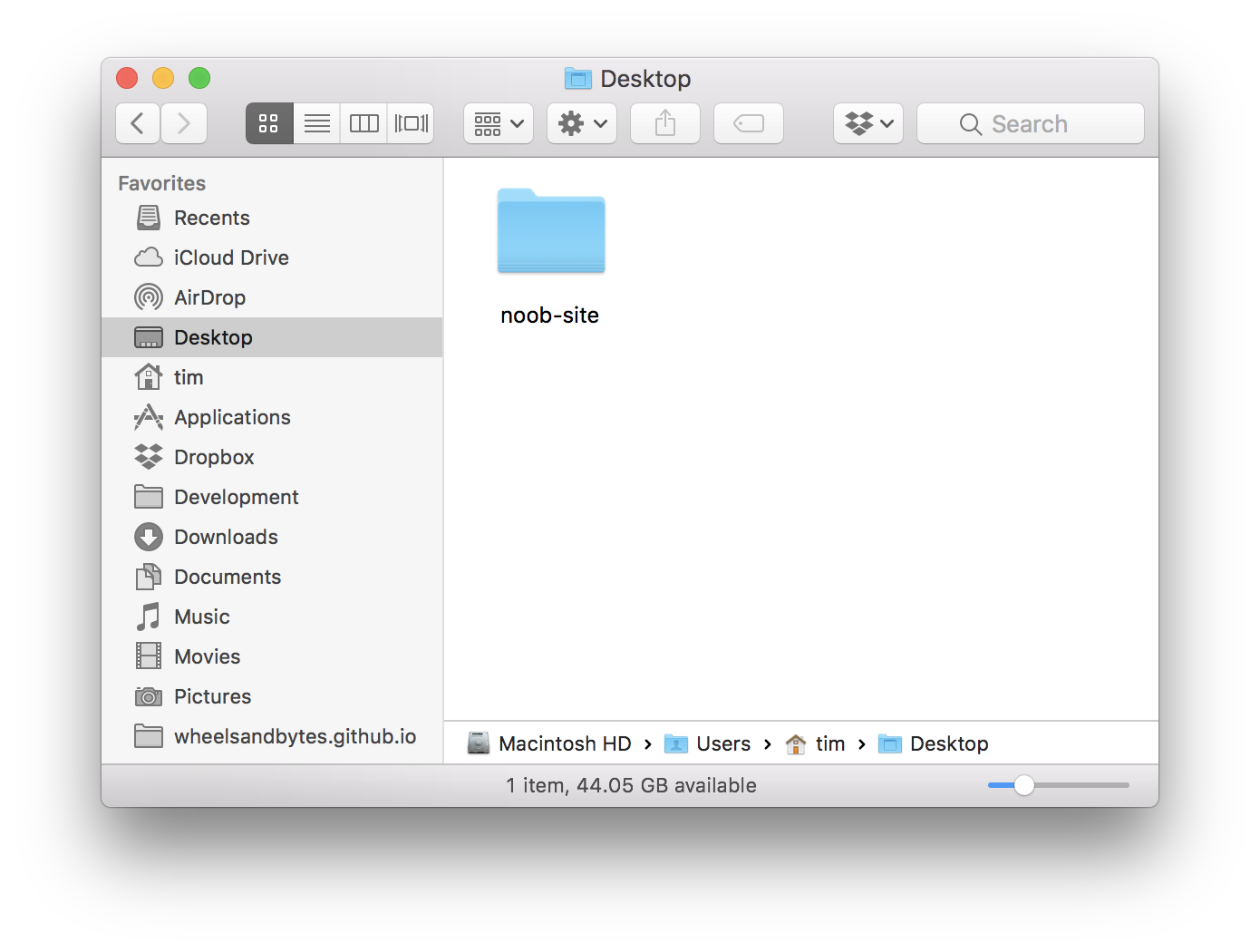Open the Dropbox dropdown menu
The width and height of the screenshot is (1260, 952).
click(867, 123)
